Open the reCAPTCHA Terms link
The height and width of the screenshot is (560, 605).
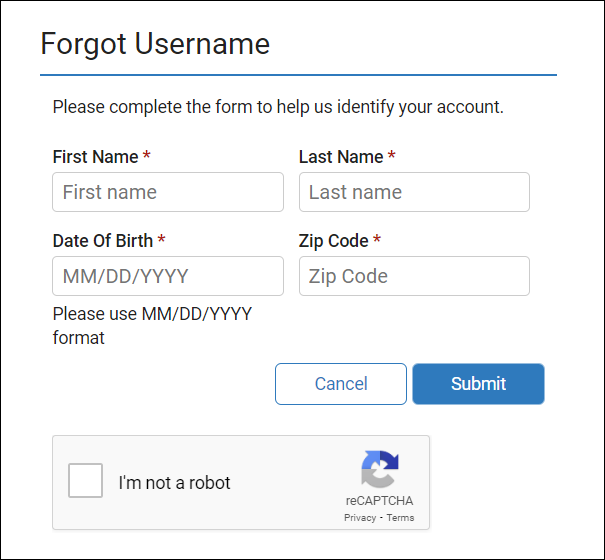tap(400, 518)
